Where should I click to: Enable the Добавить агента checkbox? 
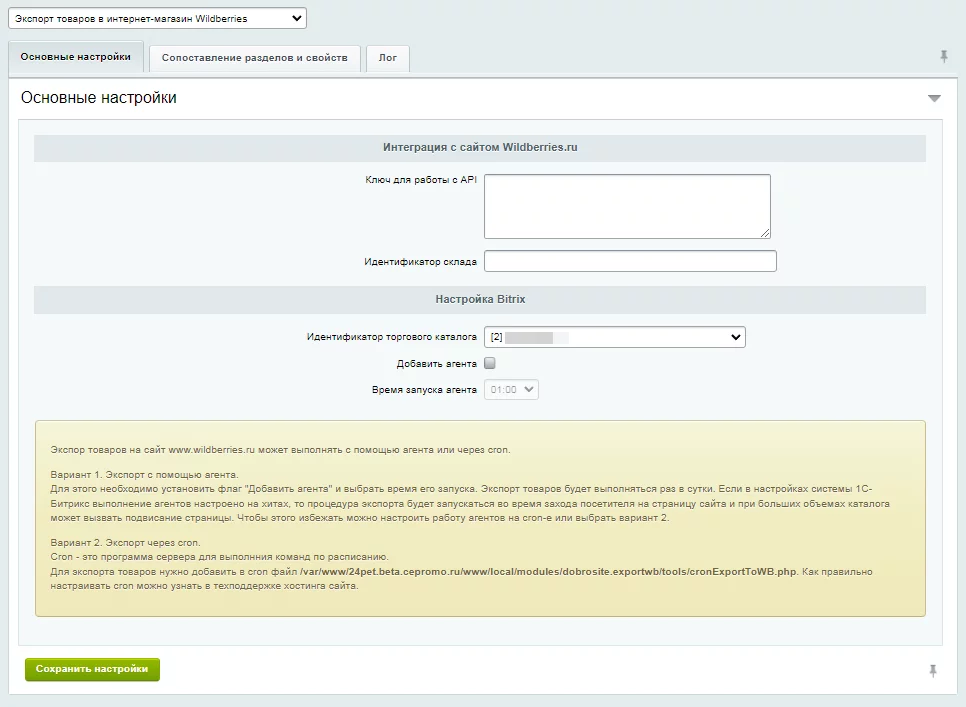point(490,363)
